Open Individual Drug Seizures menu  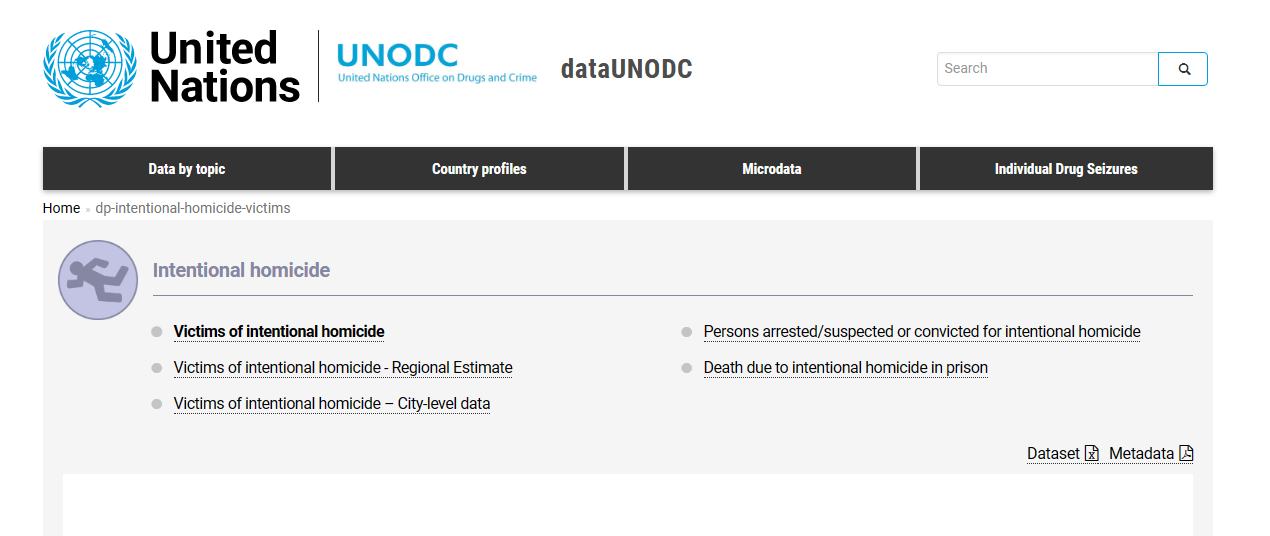pos(1066,169)
